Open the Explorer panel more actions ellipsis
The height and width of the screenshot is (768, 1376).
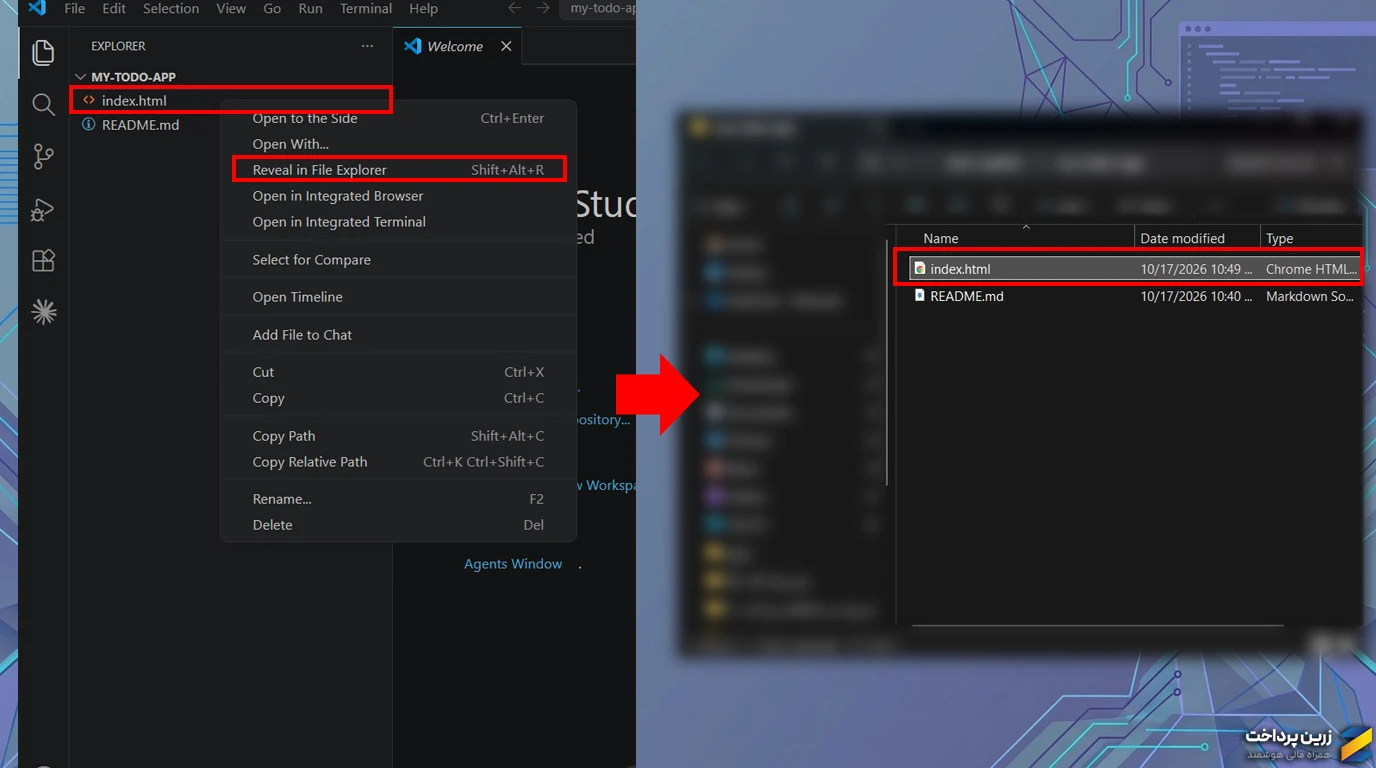click(367, 46)
